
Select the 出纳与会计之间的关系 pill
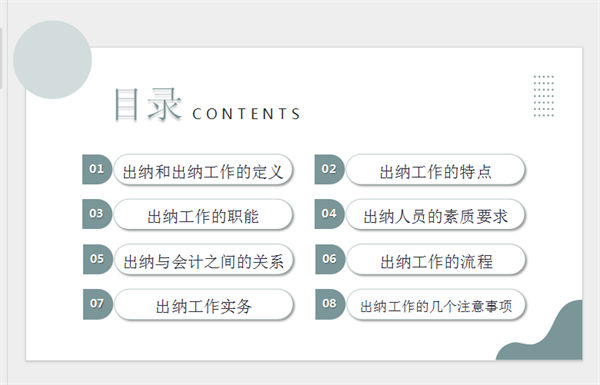tap(204, 260)
